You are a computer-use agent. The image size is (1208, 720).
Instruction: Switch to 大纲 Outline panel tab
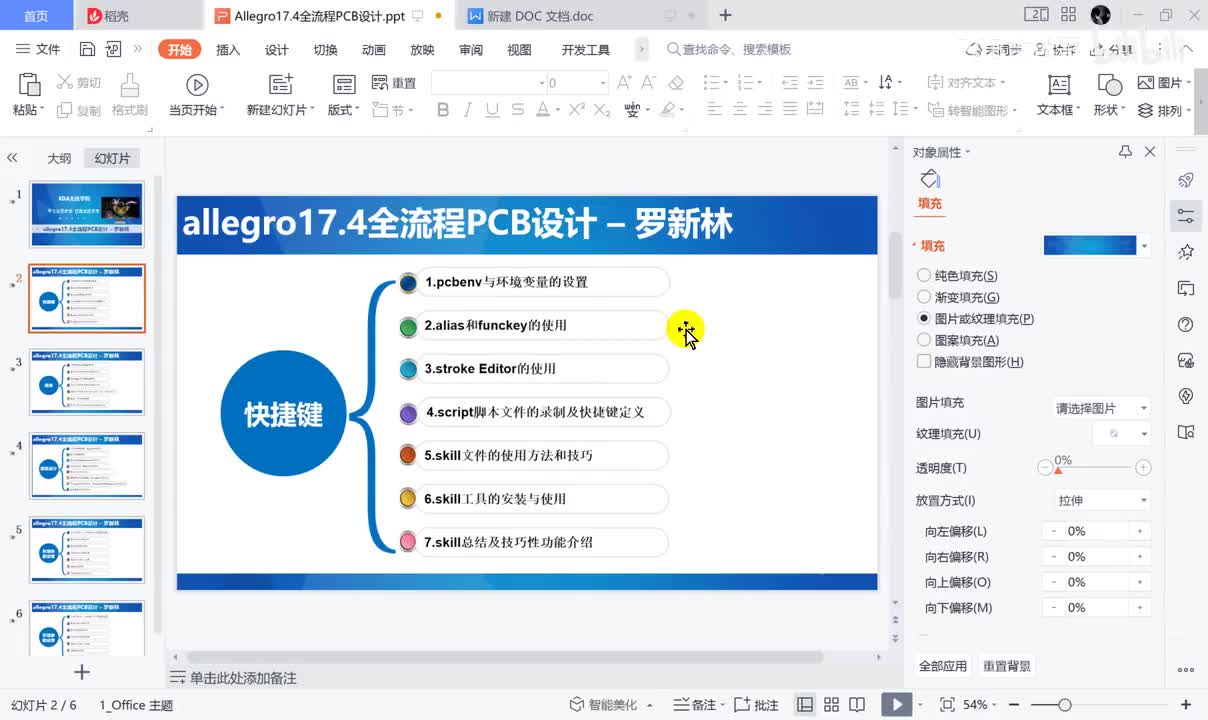(x=59, y=158)
